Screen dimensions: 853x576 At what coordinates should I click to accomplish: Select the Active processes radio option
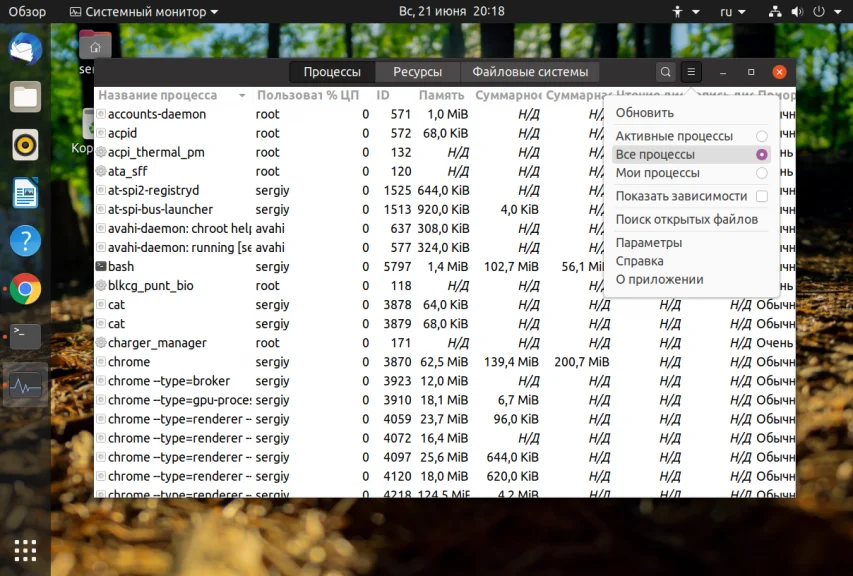coord(762,136)
